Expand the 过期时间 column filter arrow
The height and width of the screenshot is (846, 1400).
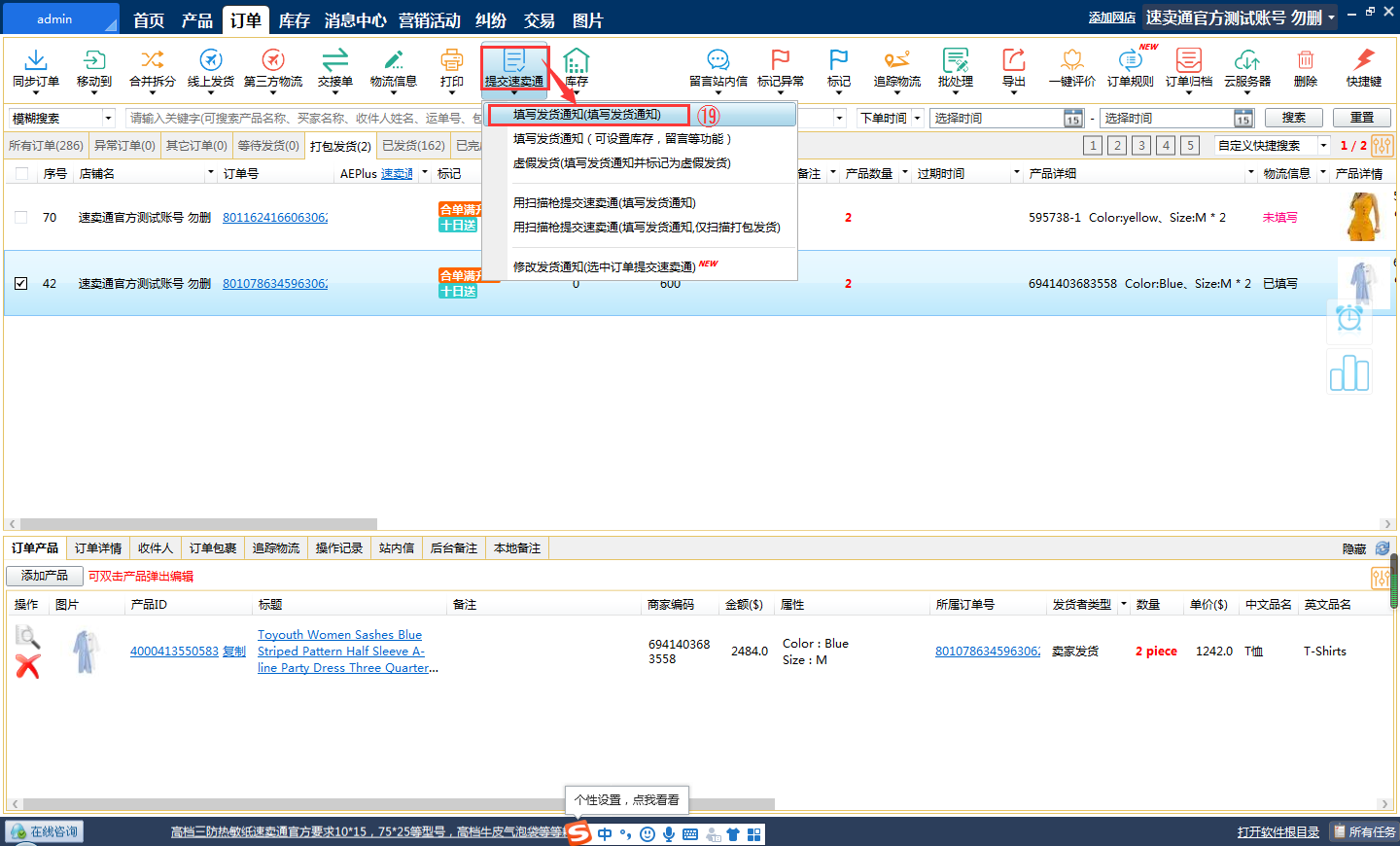click(1017, 173)
